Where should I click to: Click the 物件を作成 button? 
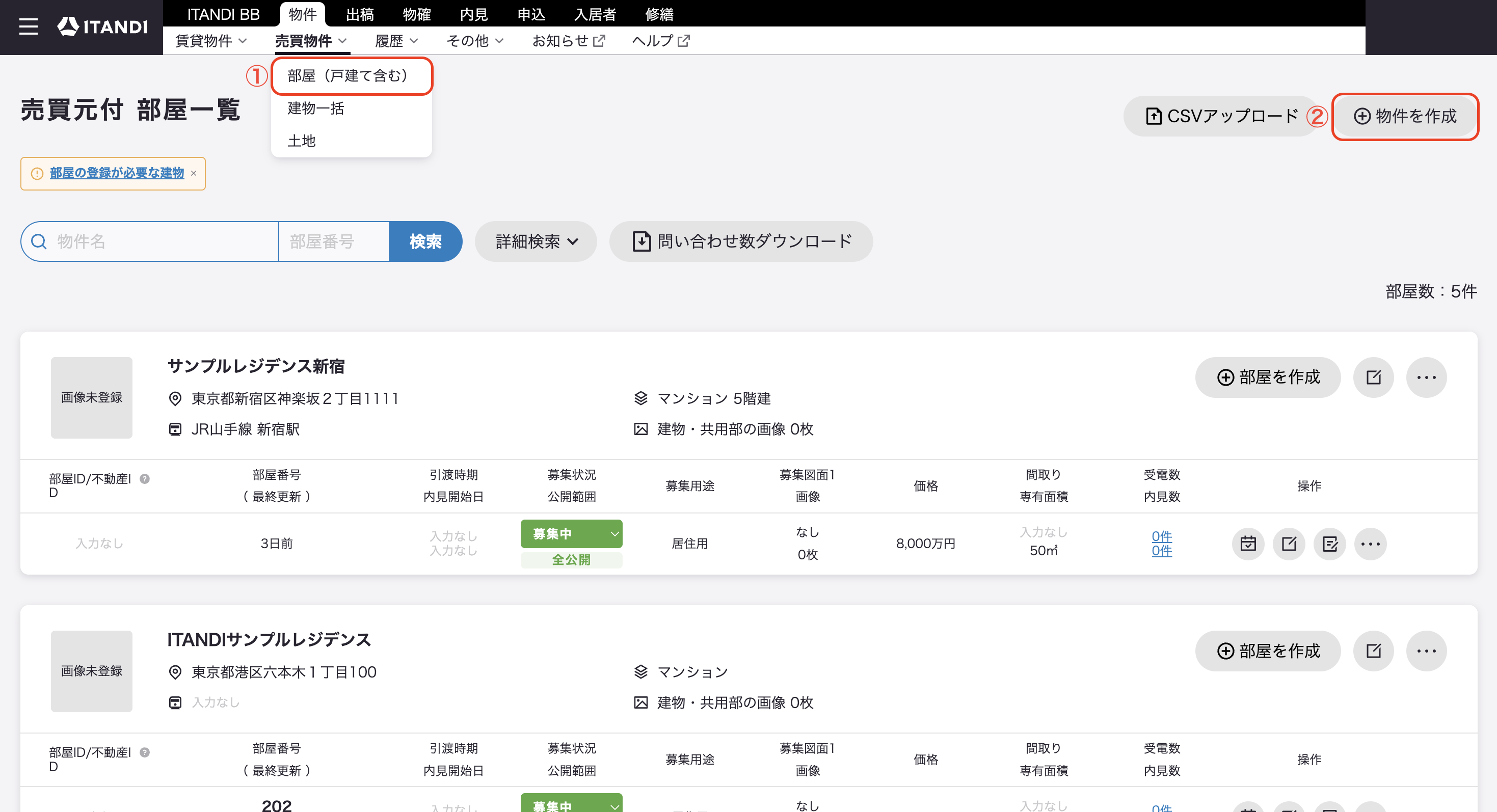(x=1405, y=116)
